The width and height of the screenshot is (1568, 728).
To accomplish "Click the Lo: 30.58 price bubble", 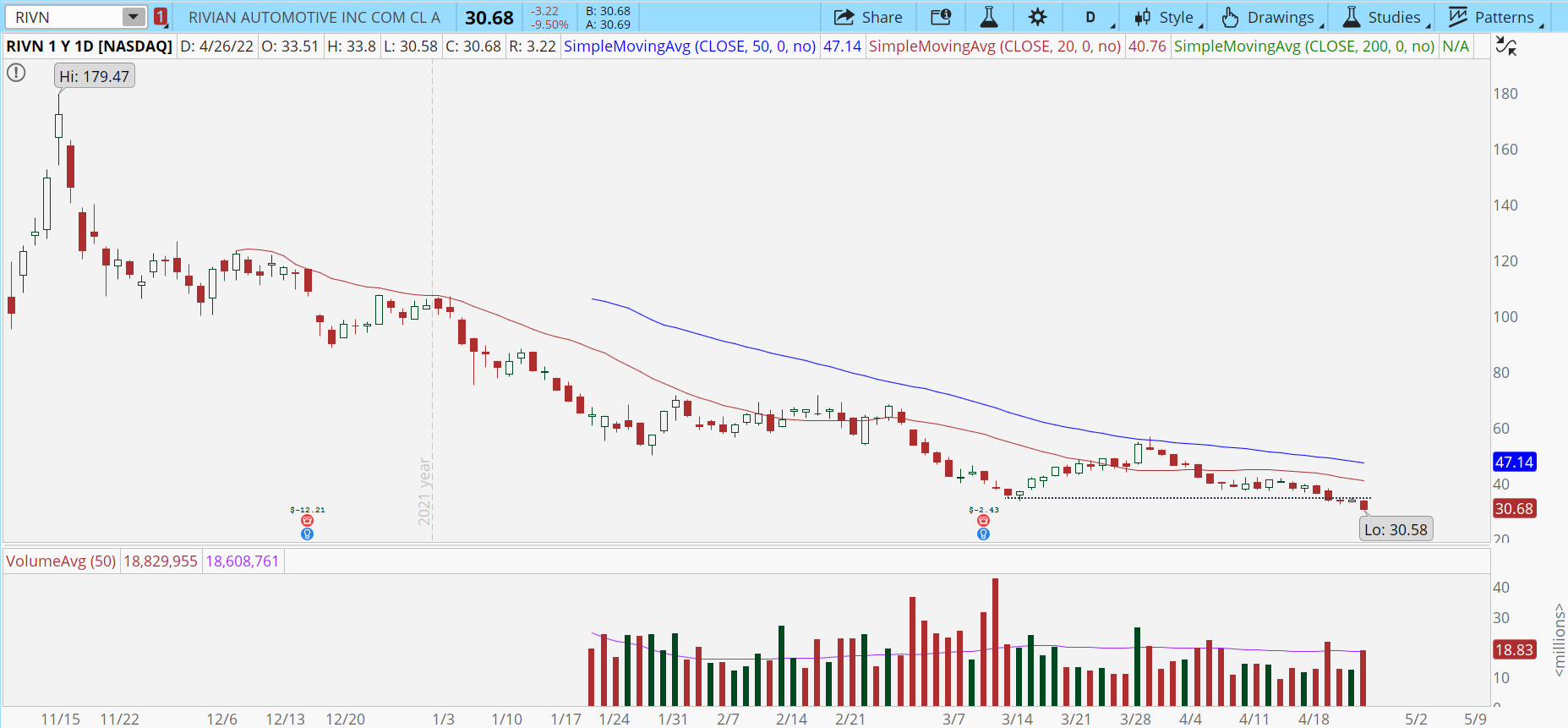I will tap(1396, 529).
